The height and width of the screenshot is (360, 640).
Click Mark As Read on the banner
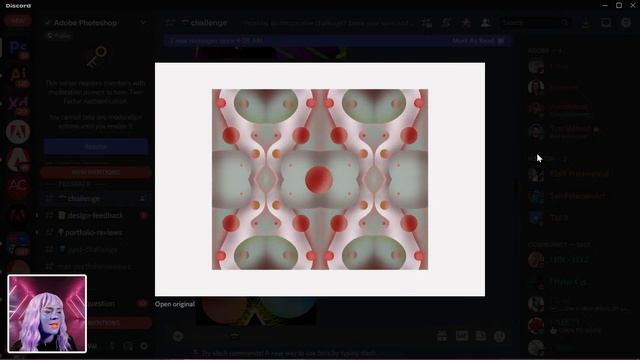[478, 41]
